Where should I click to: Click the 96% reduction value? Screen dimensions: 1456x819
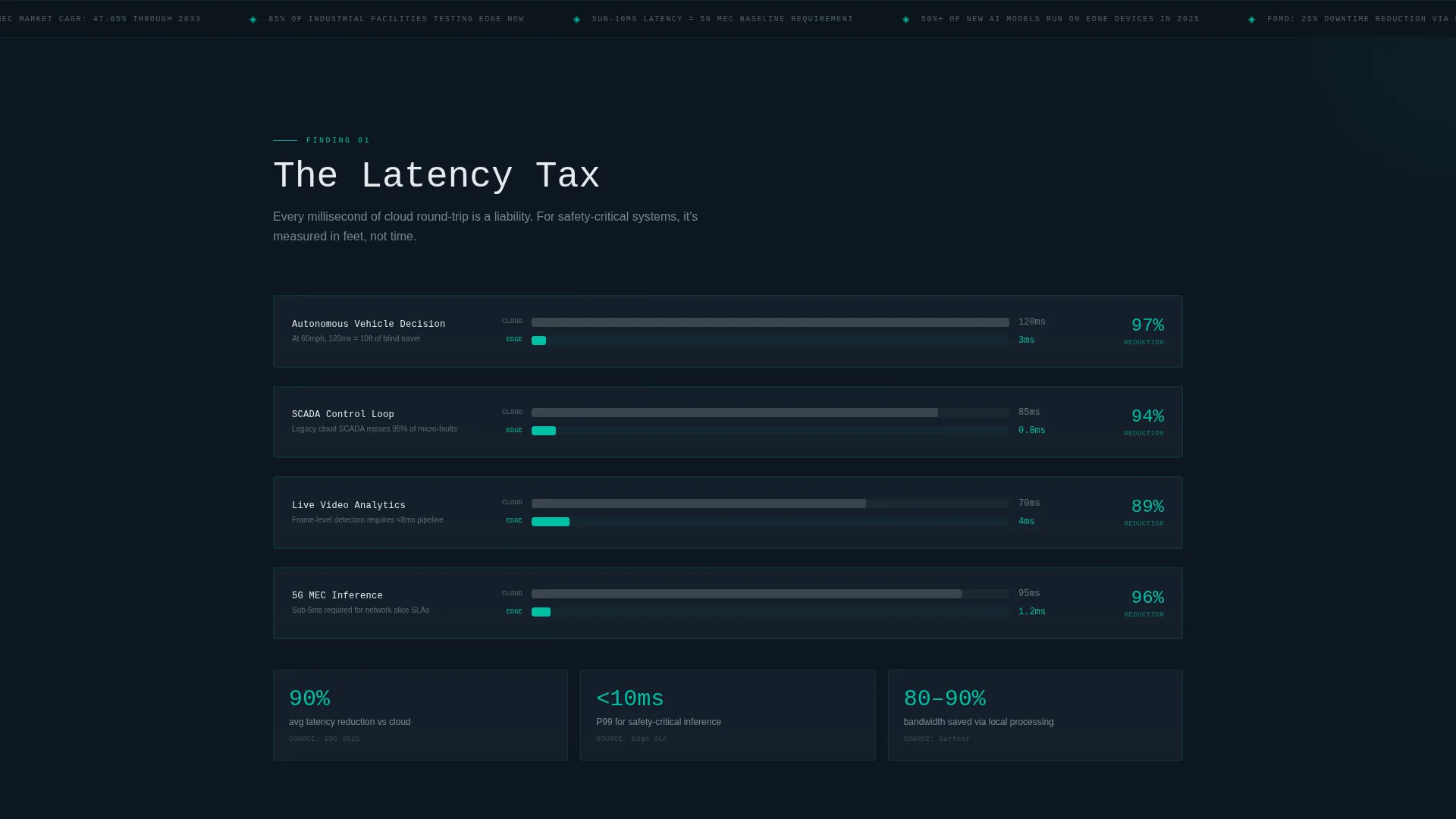(1147, 598)
